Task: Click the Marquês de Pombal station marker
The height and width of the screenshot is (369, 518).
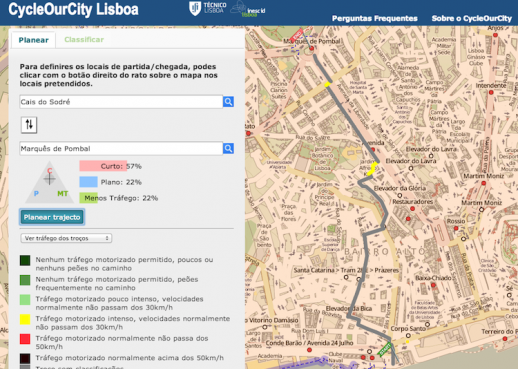Action: click(312, 48)
